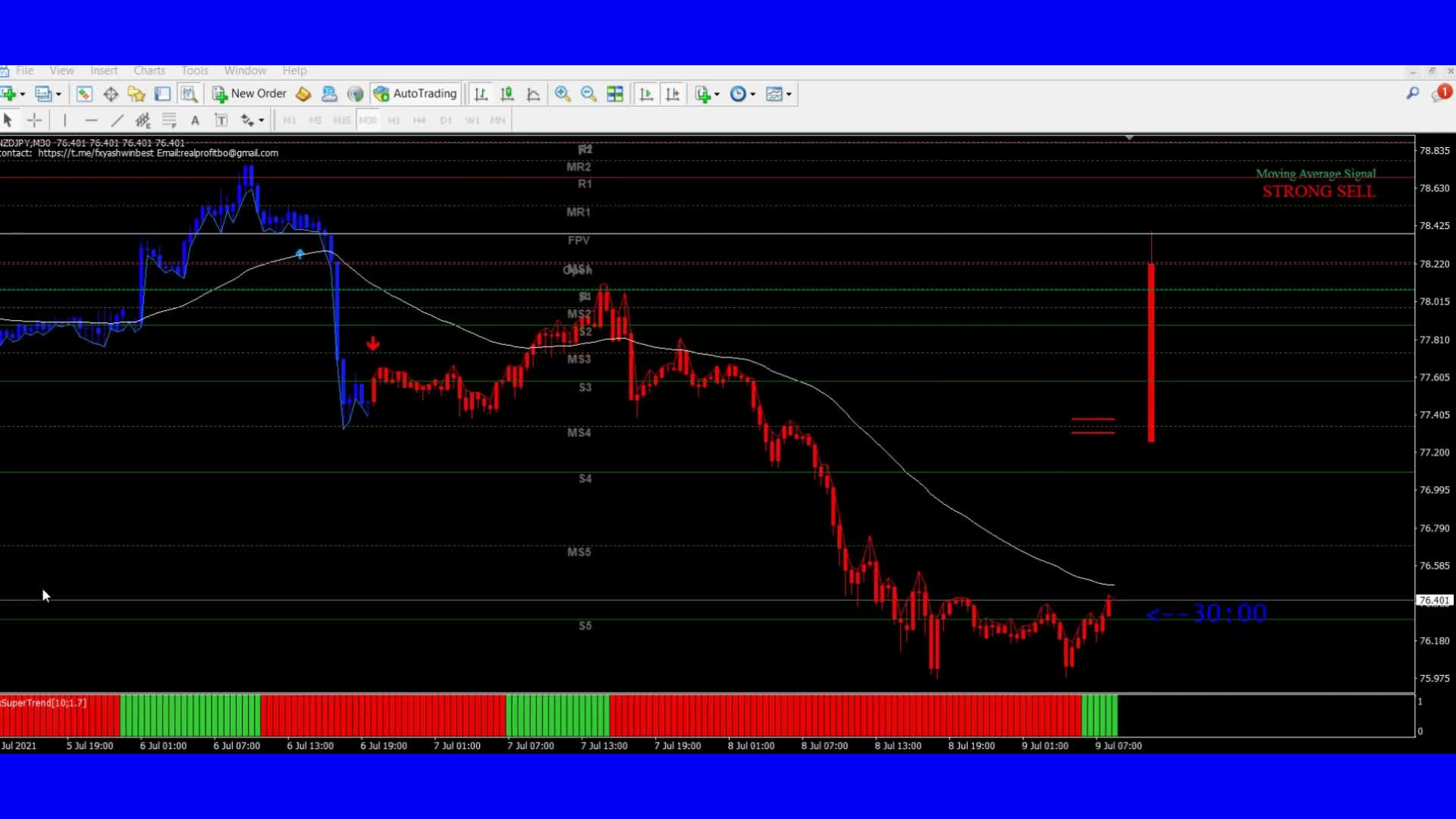
Task: Expand the Arrows objects dropdown
Action: pos(261,120)
